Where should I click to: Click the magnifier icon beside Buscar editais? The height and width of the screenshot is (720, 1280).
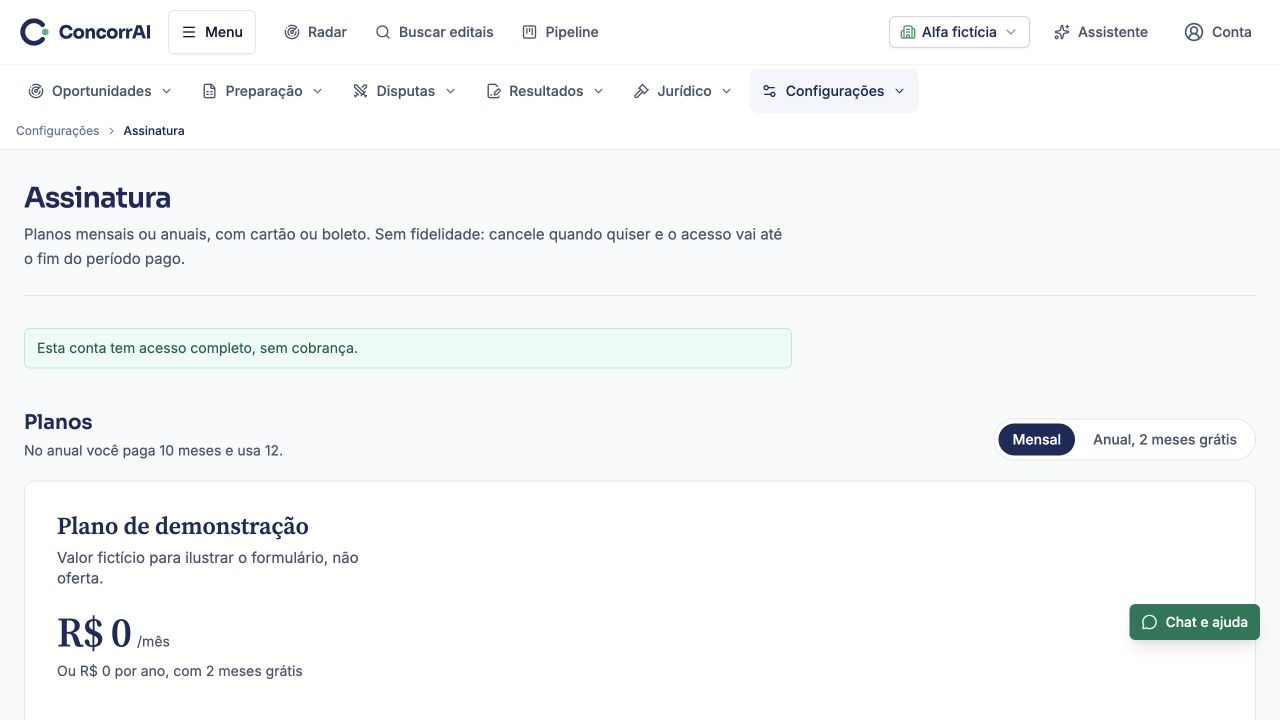tap(383, 32)
